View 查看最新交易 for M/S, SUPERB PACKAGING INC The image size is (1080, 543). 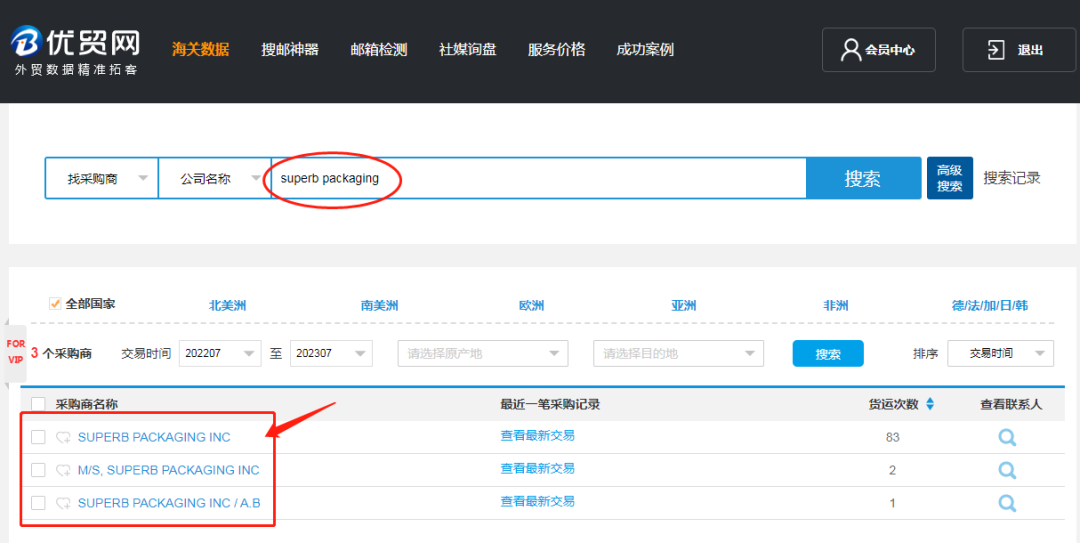point(538,469)
